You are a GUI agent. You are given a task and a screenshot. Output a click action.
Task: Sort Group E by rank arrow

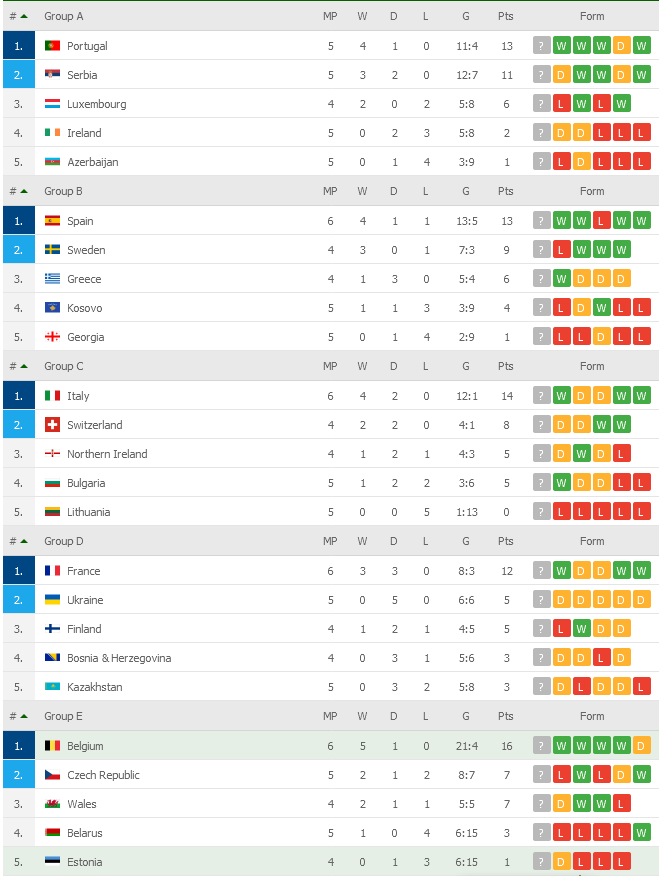point(23,716)
